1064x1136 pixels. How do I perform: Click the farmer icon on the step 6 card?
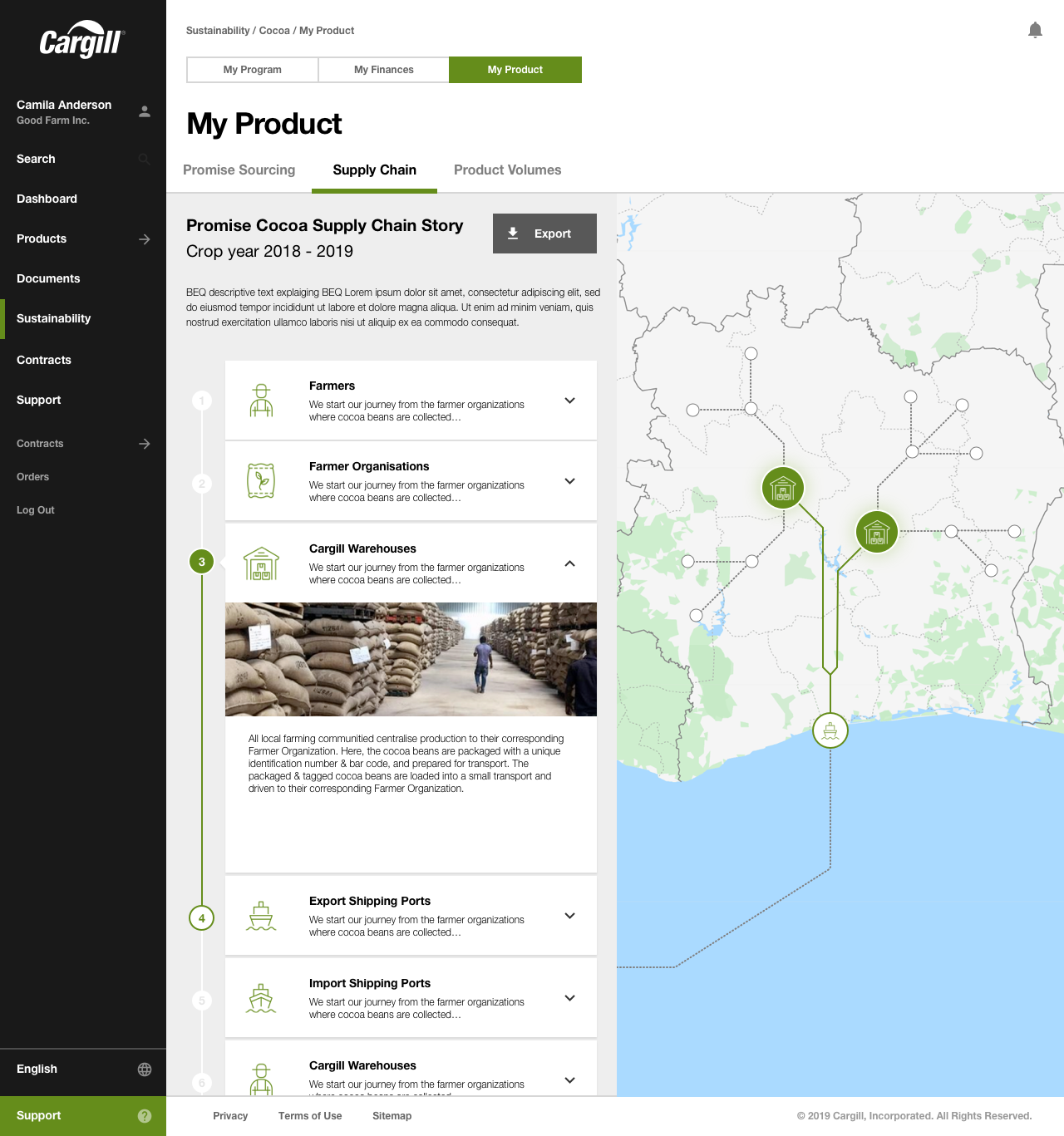click(262, 1079)
